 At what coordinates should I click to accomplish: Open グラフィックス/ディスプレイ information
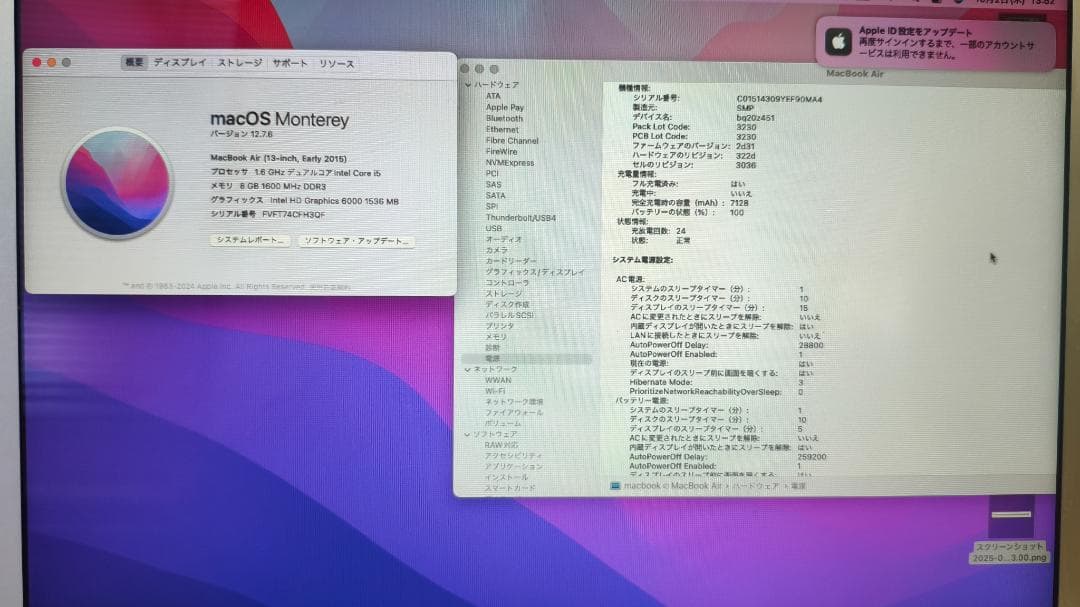pos(528,269)
